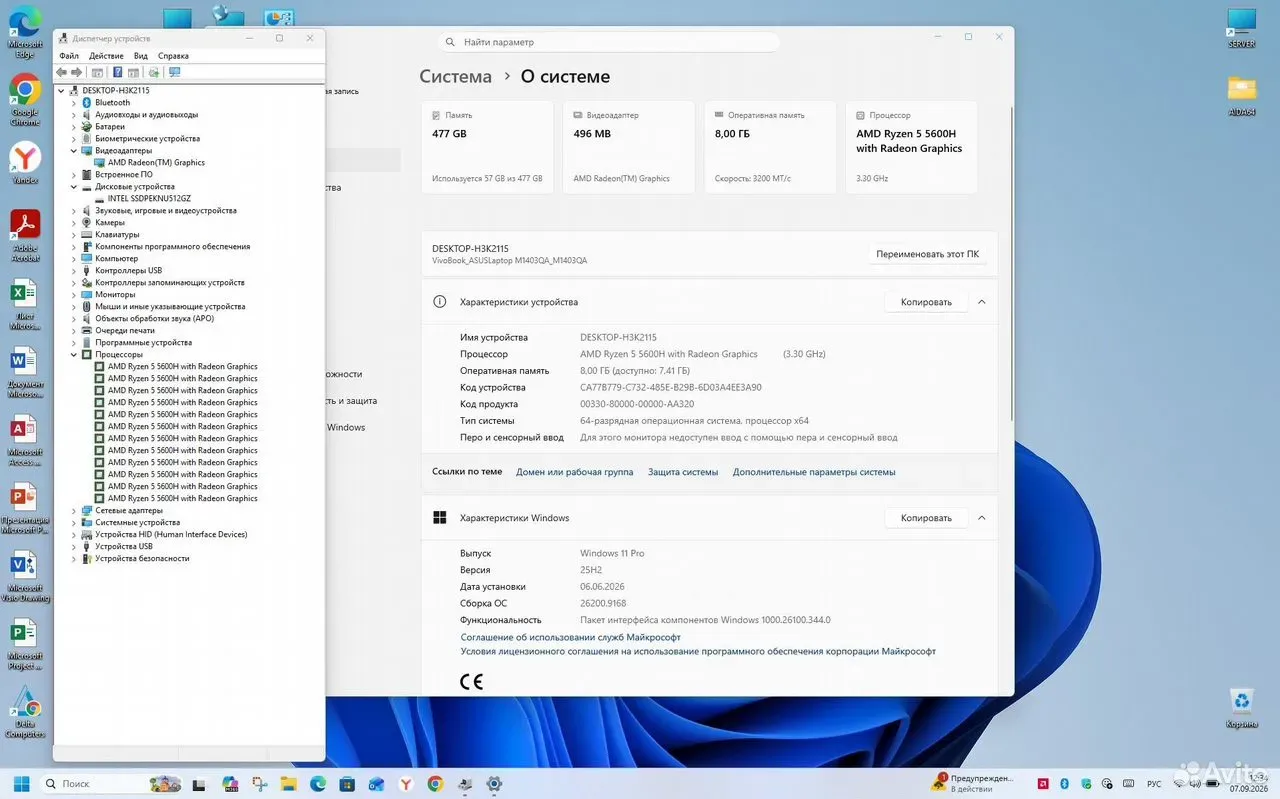Open the Yandex desktop shortcut
Screen dimensions: 1280x799
point(25,164)
